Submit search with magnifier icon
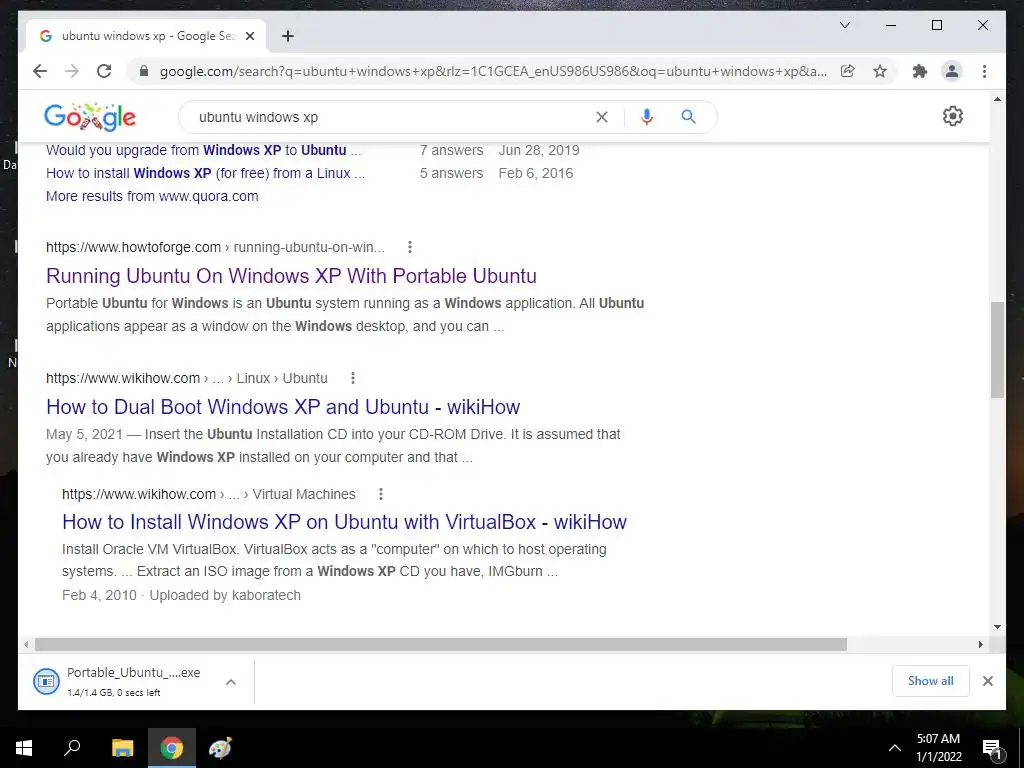Viewport: 1024px width, 768px height. tap(688, 117)
